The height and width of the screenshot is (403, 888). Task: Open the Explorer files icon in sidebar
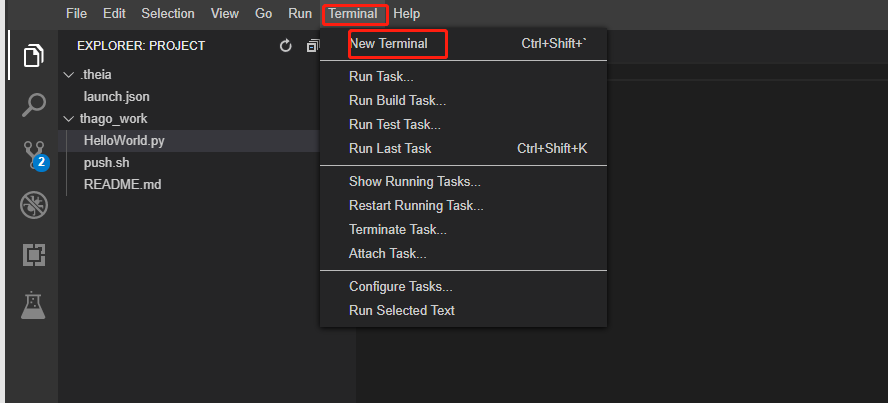click(x=33, y=55)
